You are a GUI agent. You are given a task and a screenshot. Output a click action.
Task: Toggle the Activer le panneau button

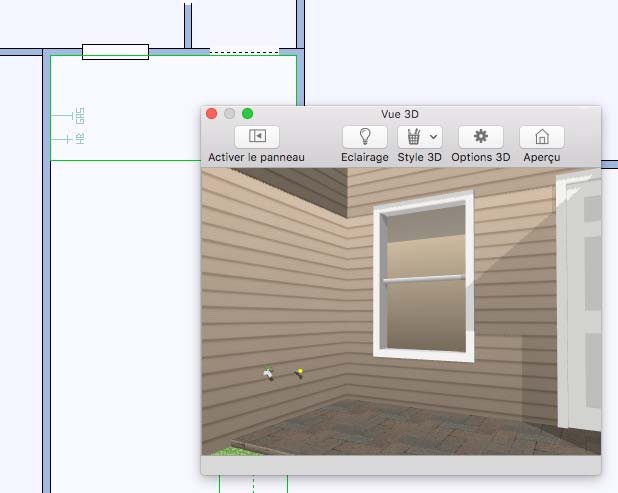coord(256,137)
